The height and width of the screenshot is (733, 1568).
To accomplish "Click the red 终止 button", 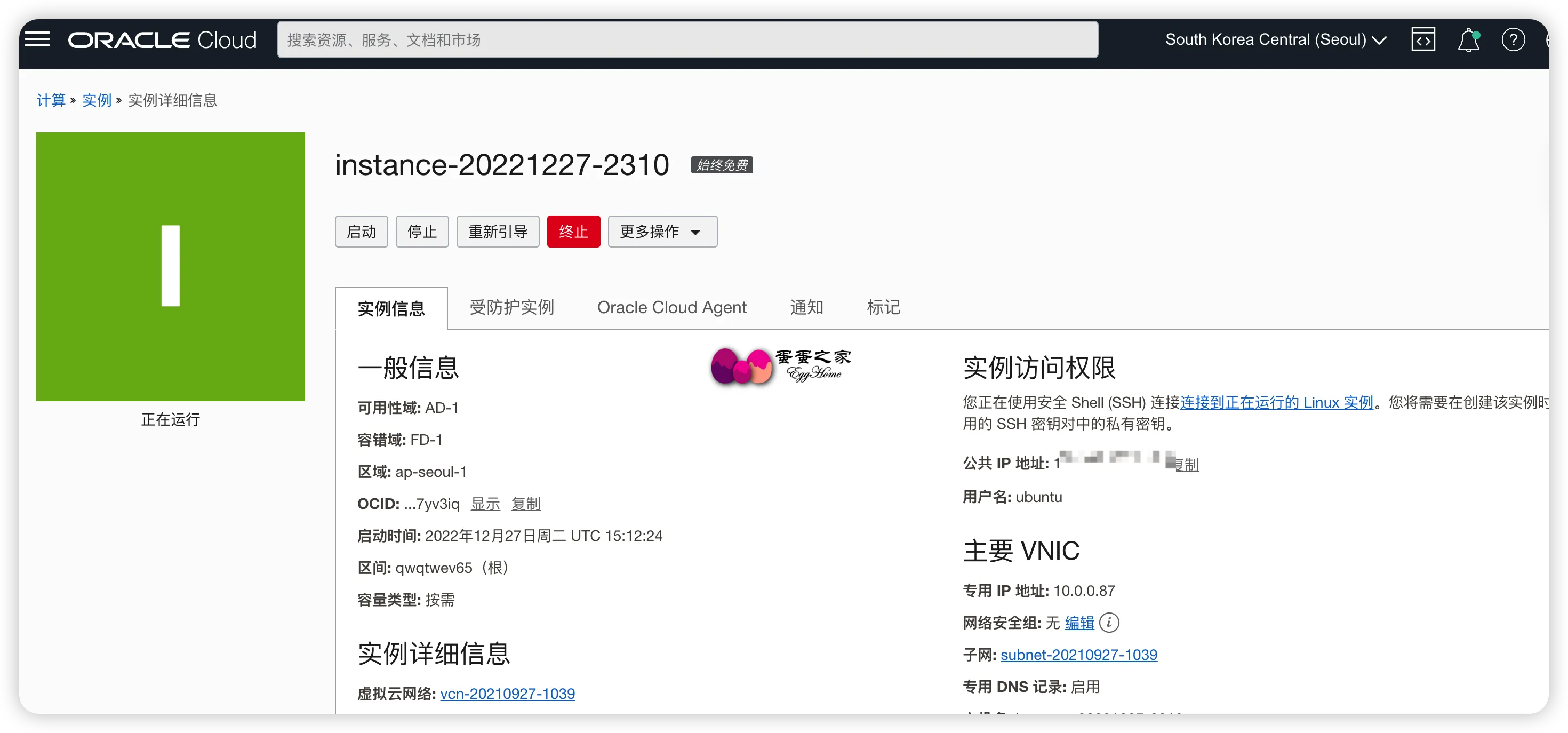I will (573, 232).
